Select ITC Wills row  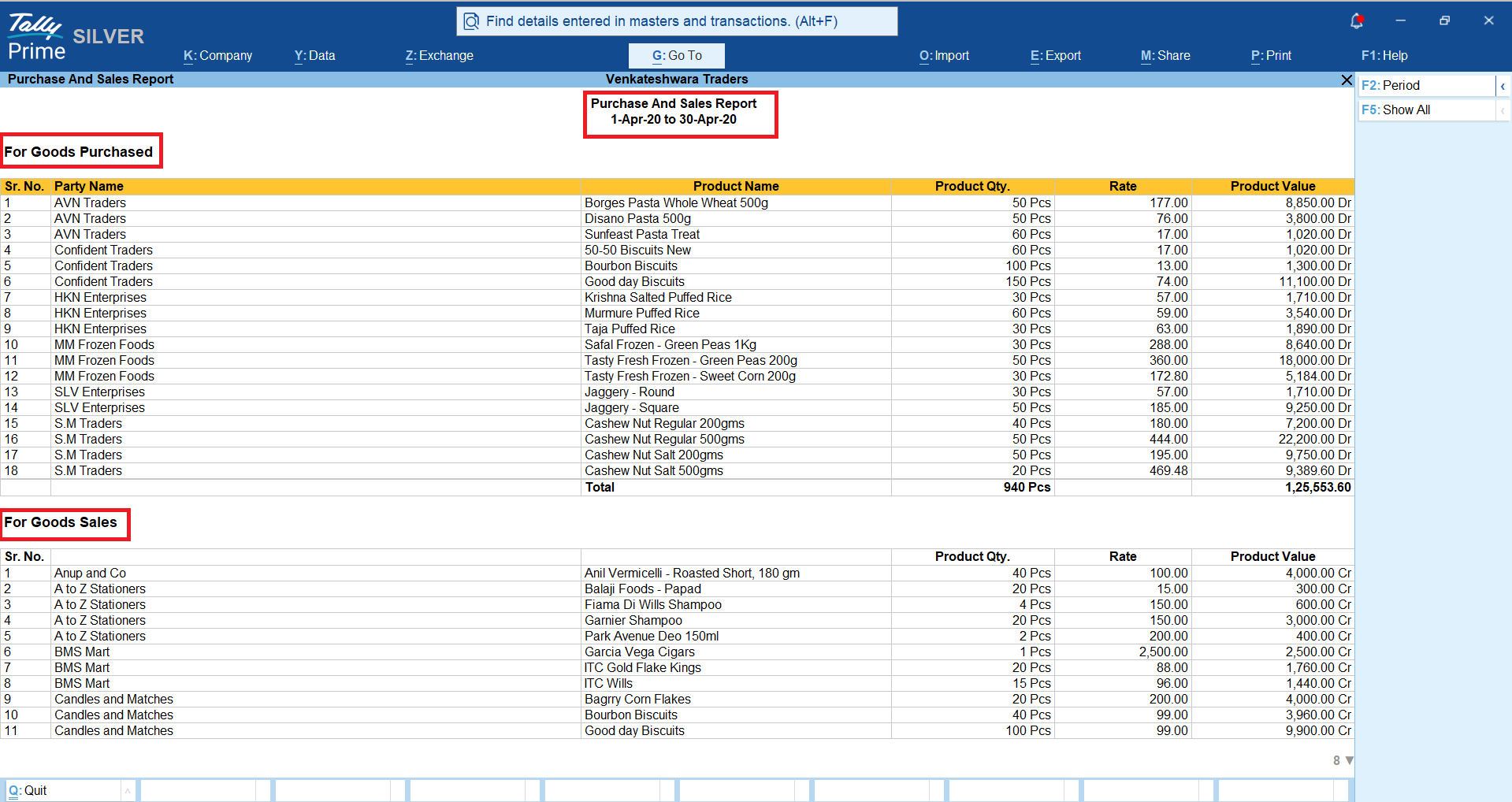(677, 684)
